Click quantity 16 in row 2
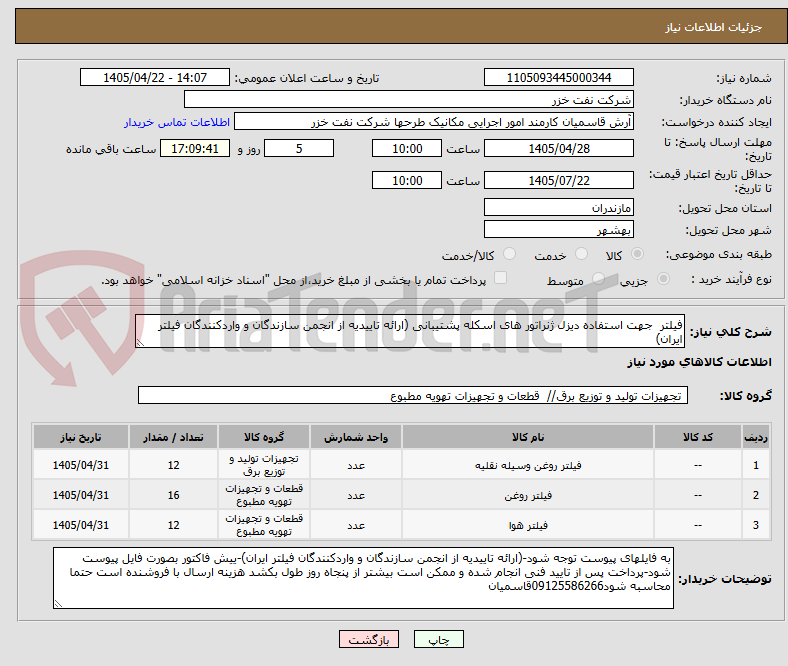The image size is (788, 666). coord(173,495)
